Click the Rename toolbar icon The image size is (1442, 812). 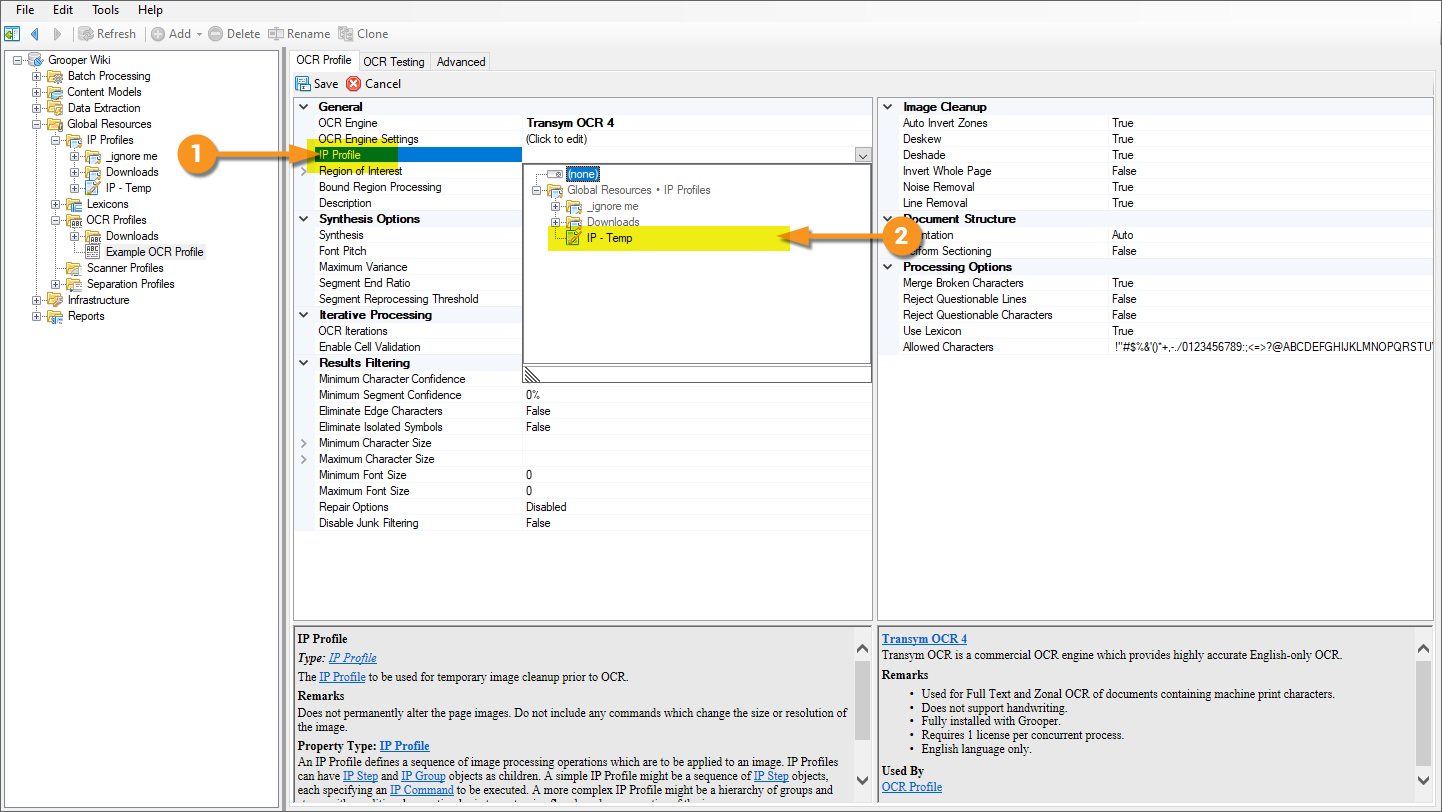tap(276, 34)
